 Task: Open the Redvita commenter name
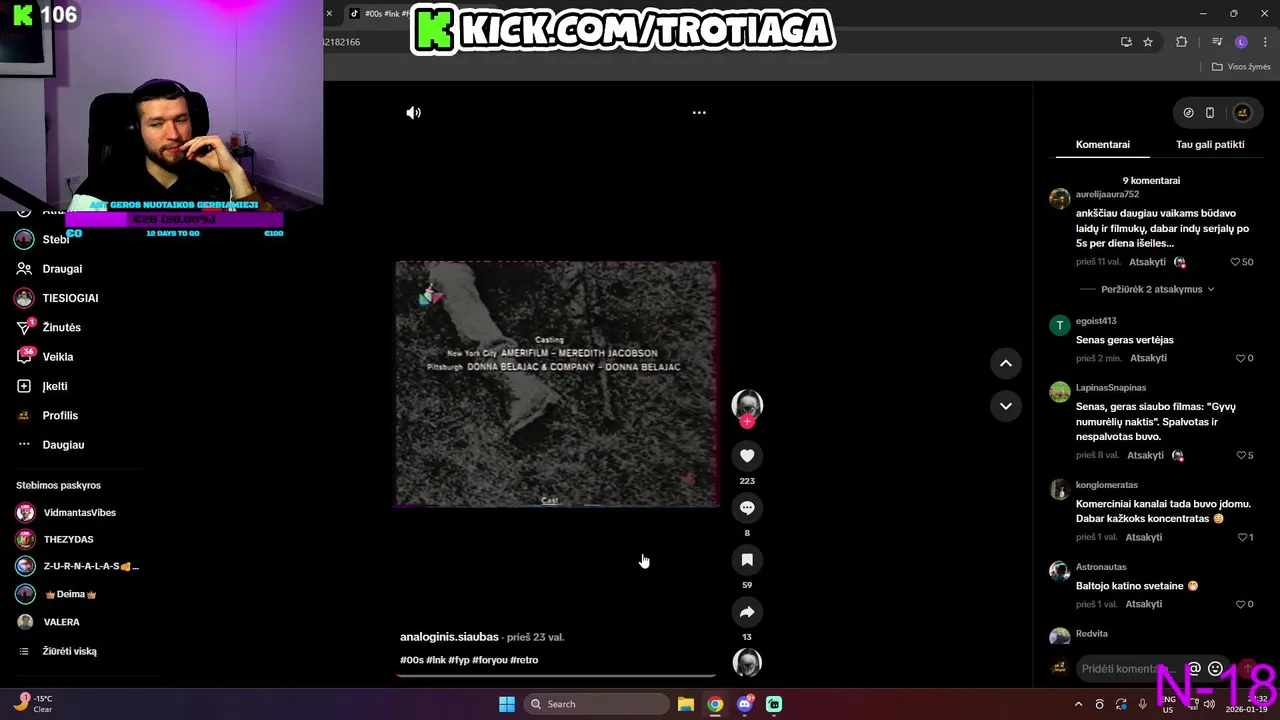[x=1091, y=634]
